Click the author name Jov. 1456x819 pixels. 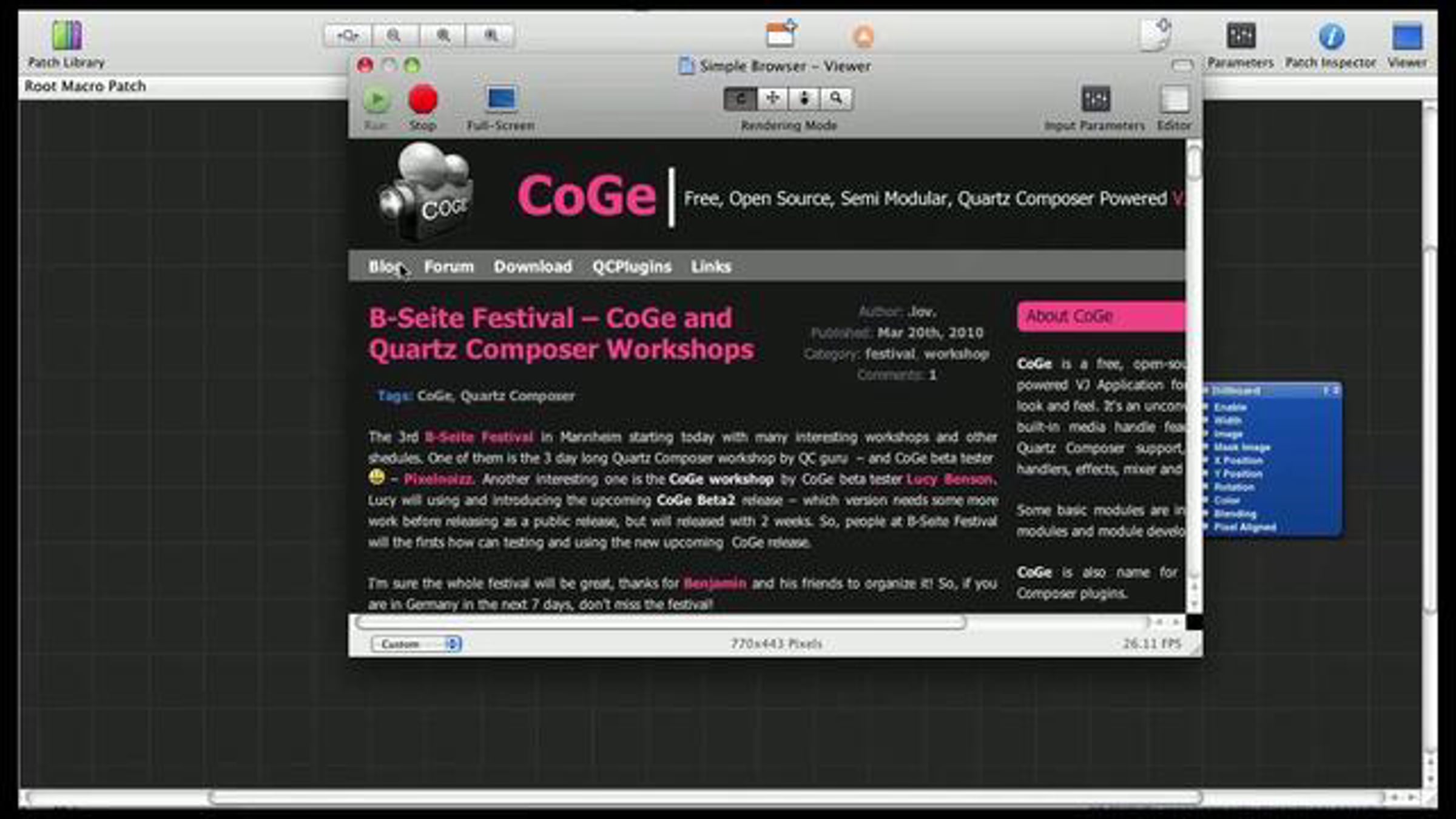pyautogui.click(x=922, y=312)
